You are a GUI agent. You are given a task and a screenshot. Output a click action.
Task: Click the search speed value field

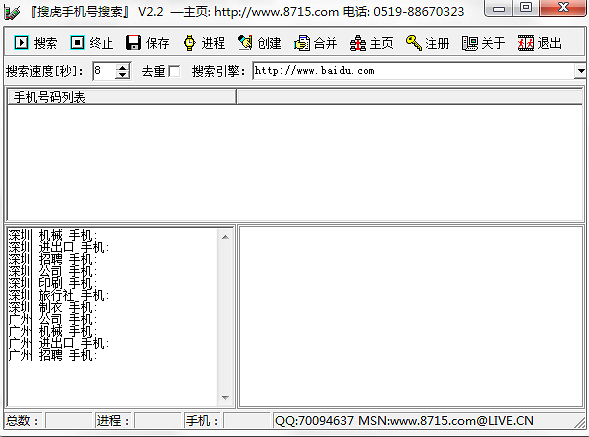(104, 71)
